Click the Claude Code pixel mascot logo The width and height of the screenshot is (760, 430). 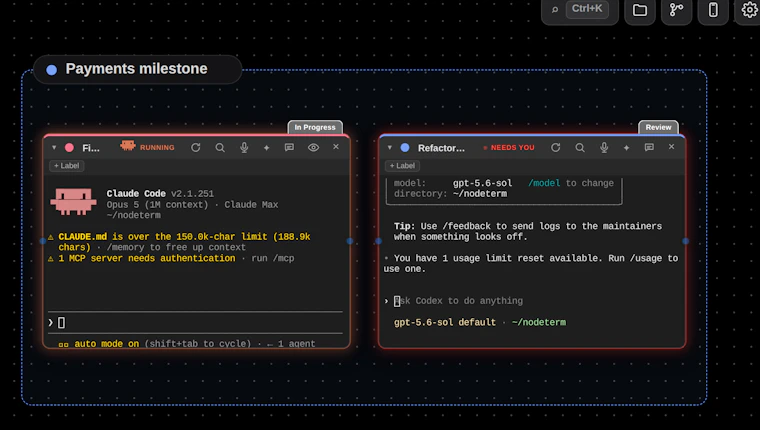[x=73, y=201]
